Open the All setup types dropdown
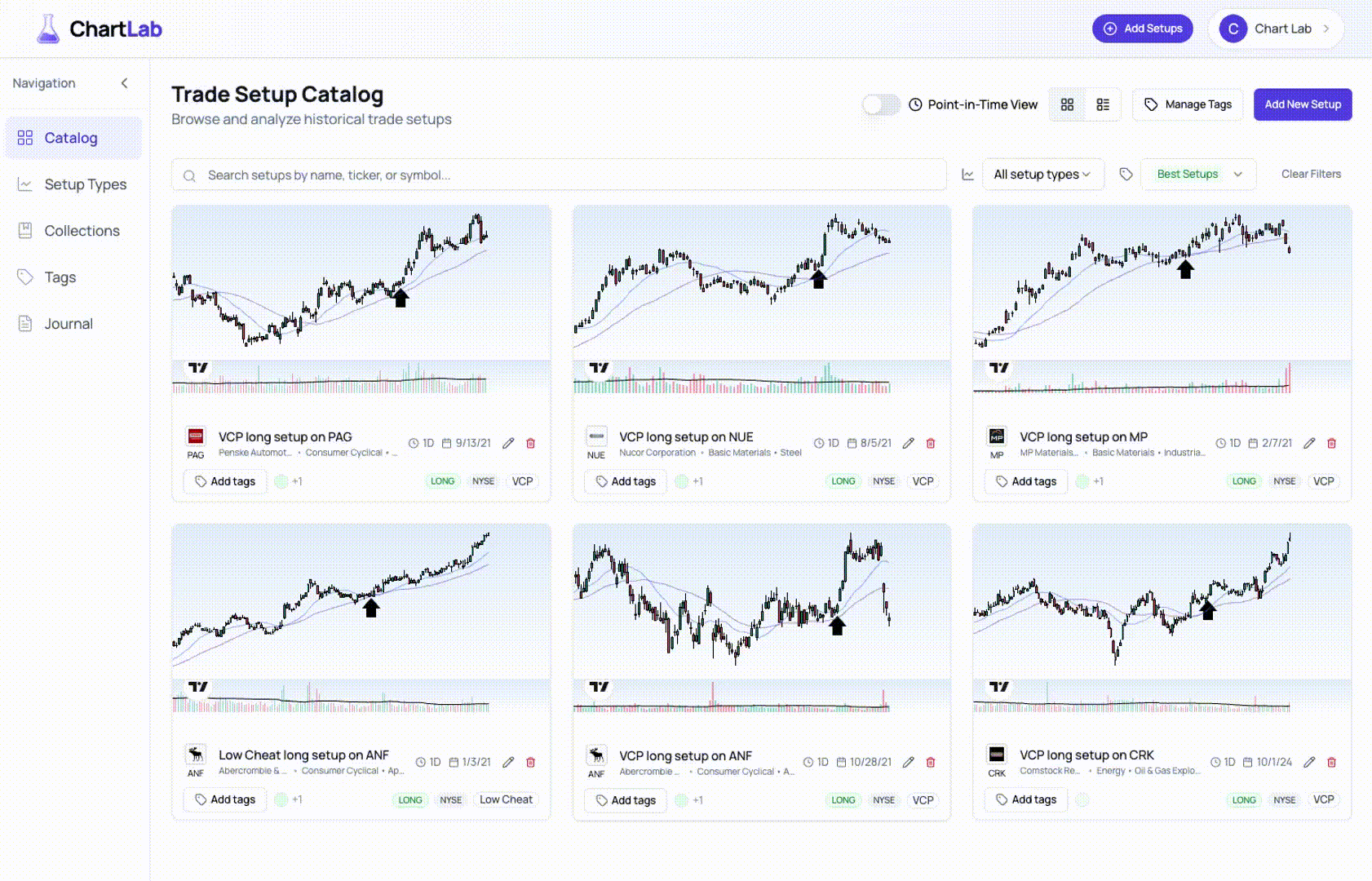1372x881 pixels. 1042,175
